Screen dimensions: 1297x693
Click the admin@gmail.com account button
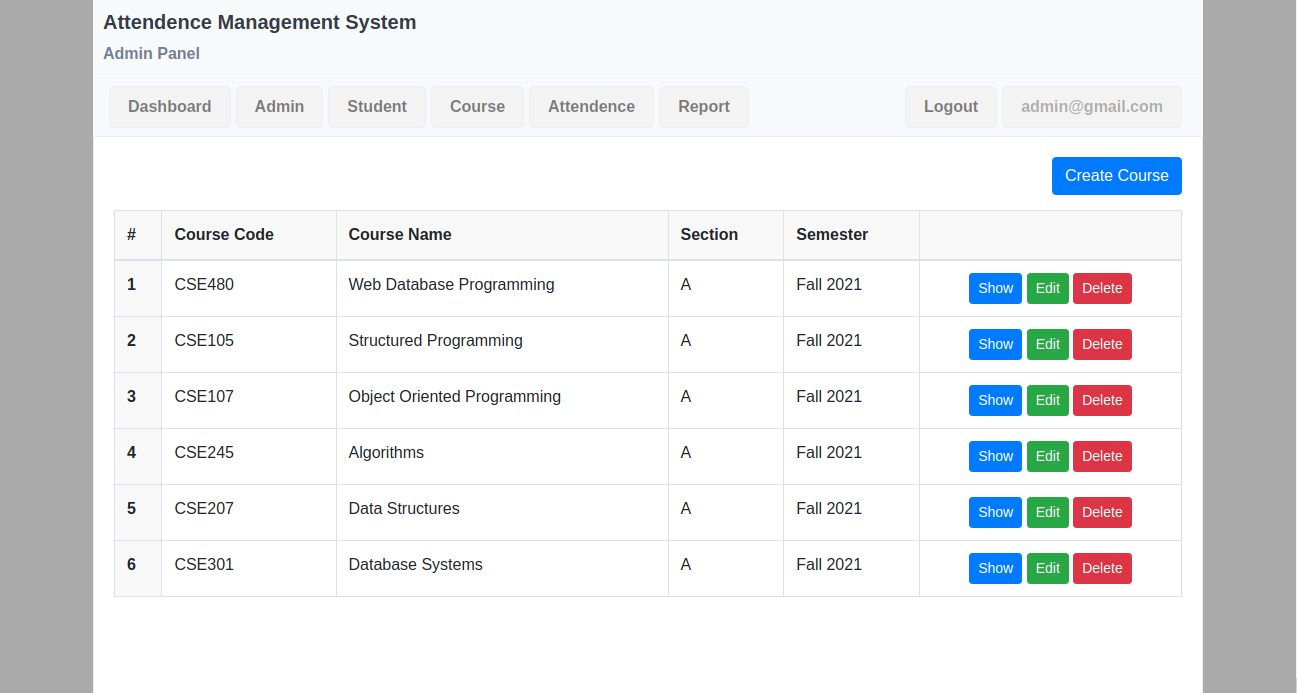[1091, 107]
